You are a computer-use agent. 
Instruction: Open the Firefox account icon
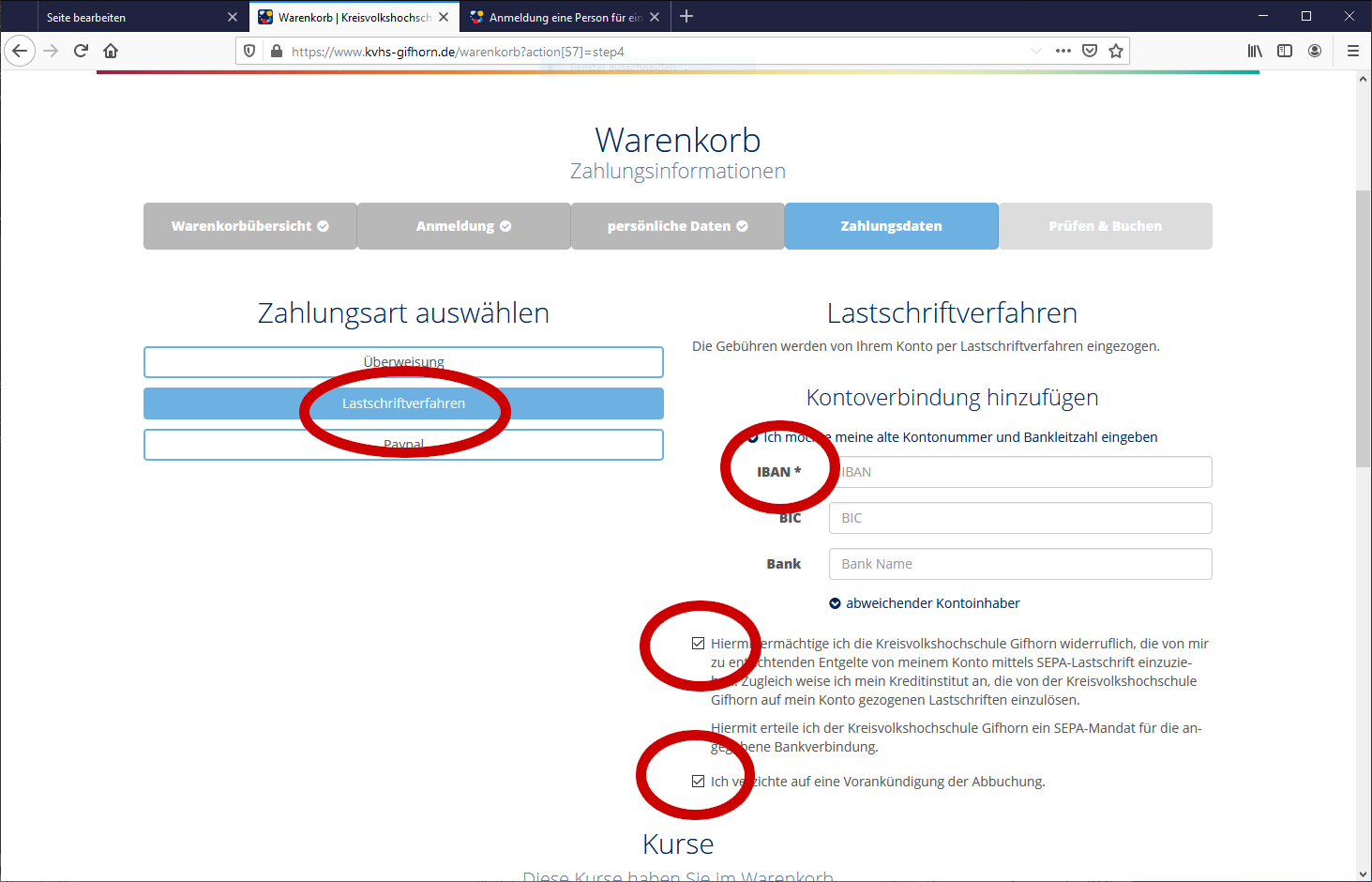click(1315, 51)
